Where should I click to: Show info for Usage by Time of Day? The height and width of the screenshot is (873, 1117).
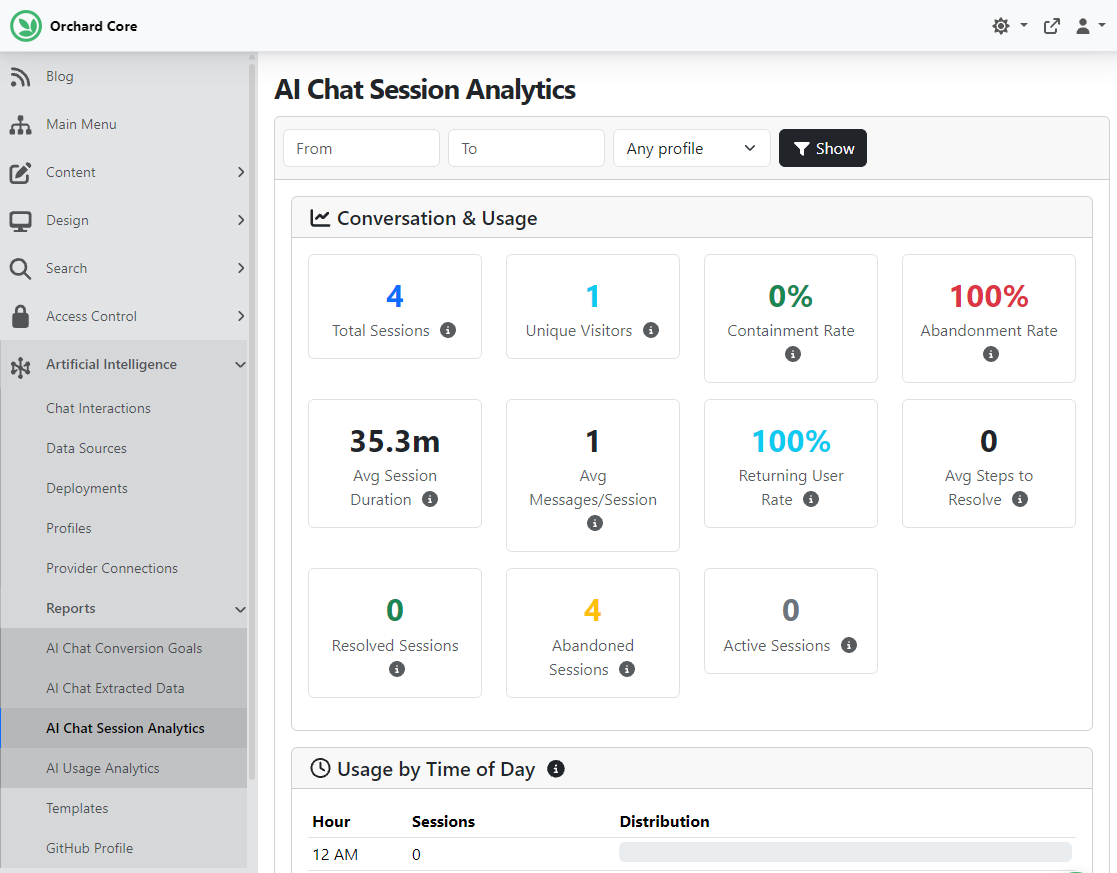pyautogui.click(x=556, y=769)
